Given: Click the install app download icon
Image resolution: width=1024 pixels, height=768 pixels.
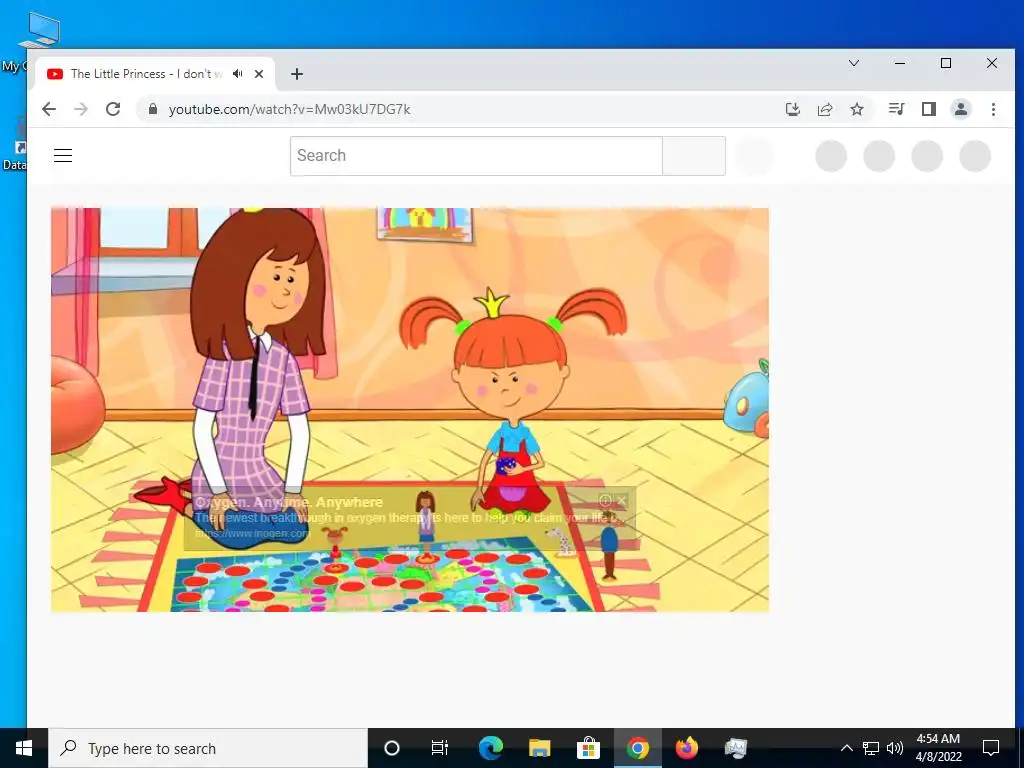Looking at the screenshot, I should click(793, 109).
